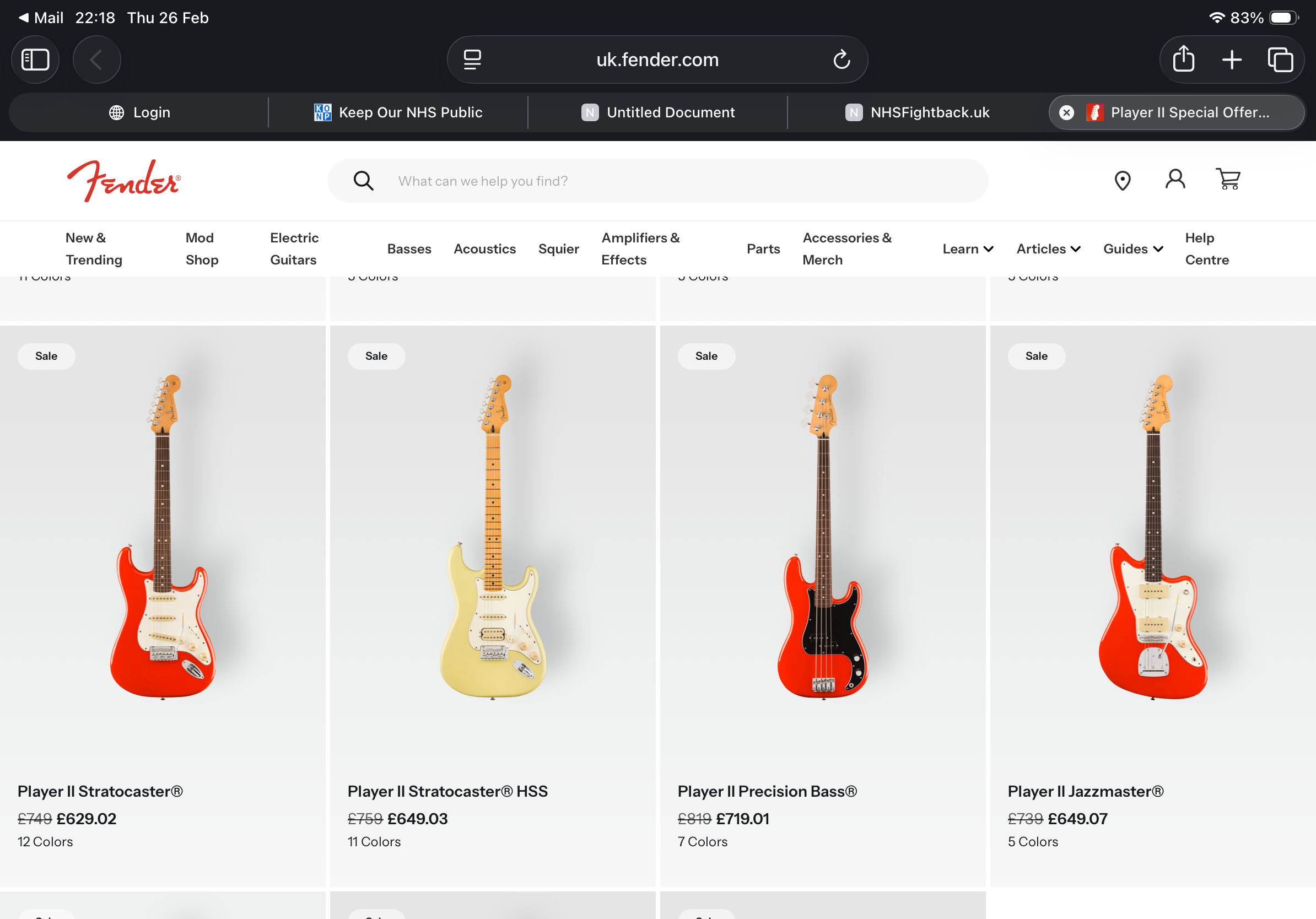Expand the Learn dropdown menu
Image resolution: width=1316 pixels, height=919 pixels.
[968, 248]
